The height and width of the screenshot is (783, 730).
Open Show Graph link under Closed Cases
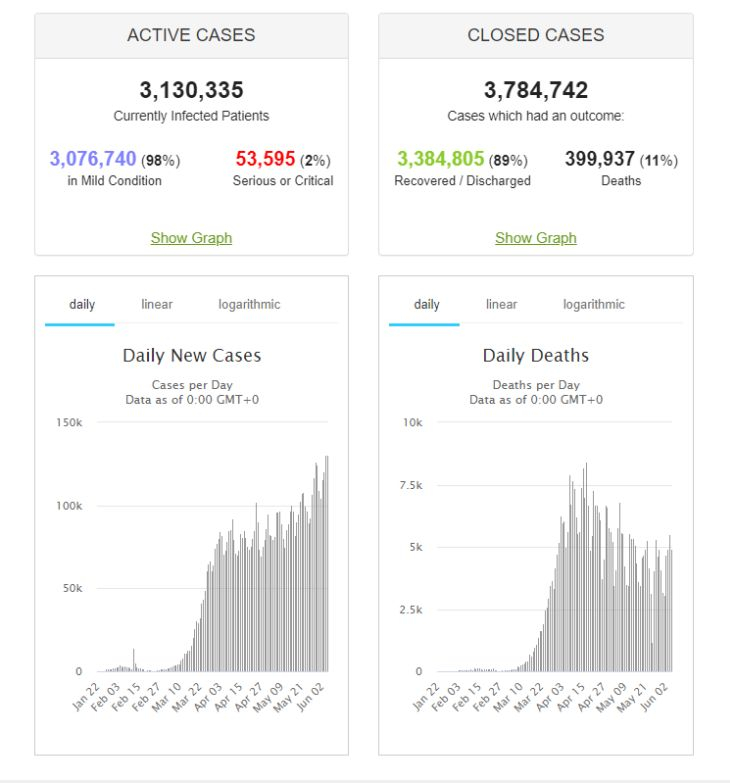point(536,238)
